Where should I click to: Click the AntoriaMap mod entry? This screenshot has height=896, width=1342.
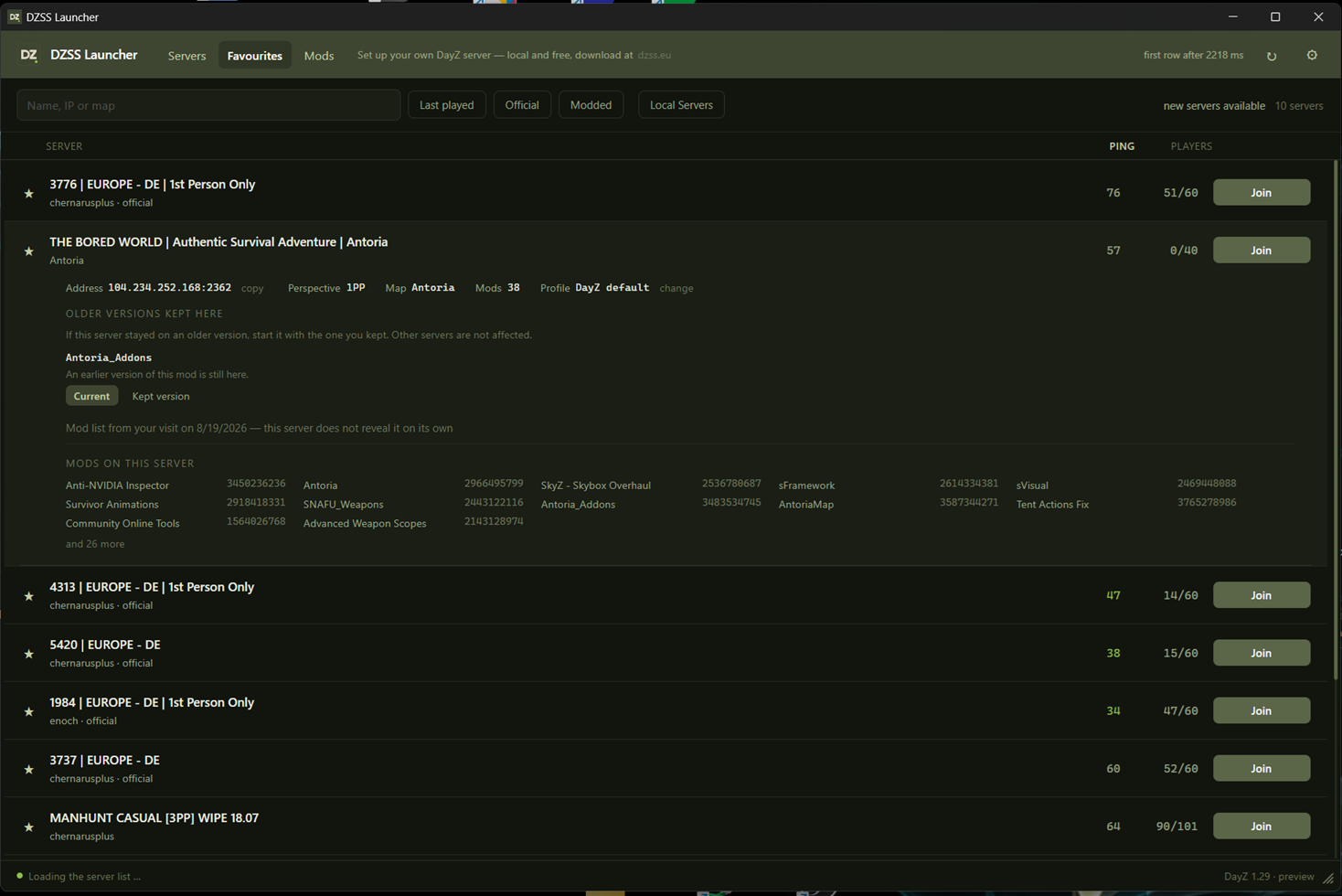point(806,505)
